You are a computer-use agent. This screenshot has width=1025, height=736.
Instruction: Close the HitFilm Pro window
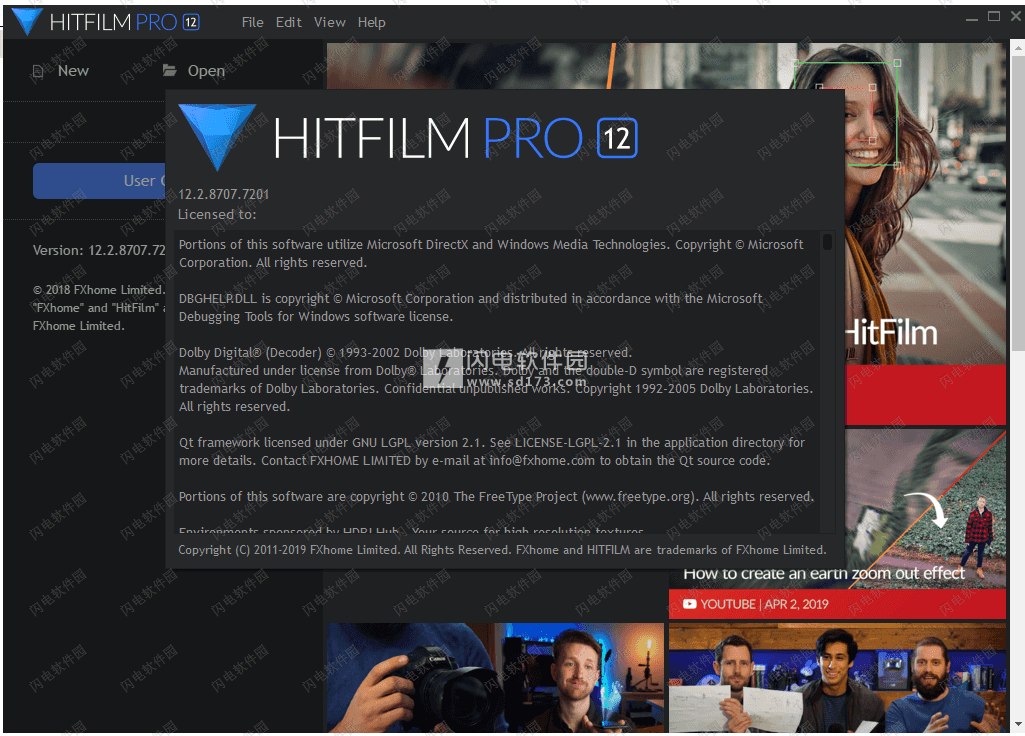1016,16
